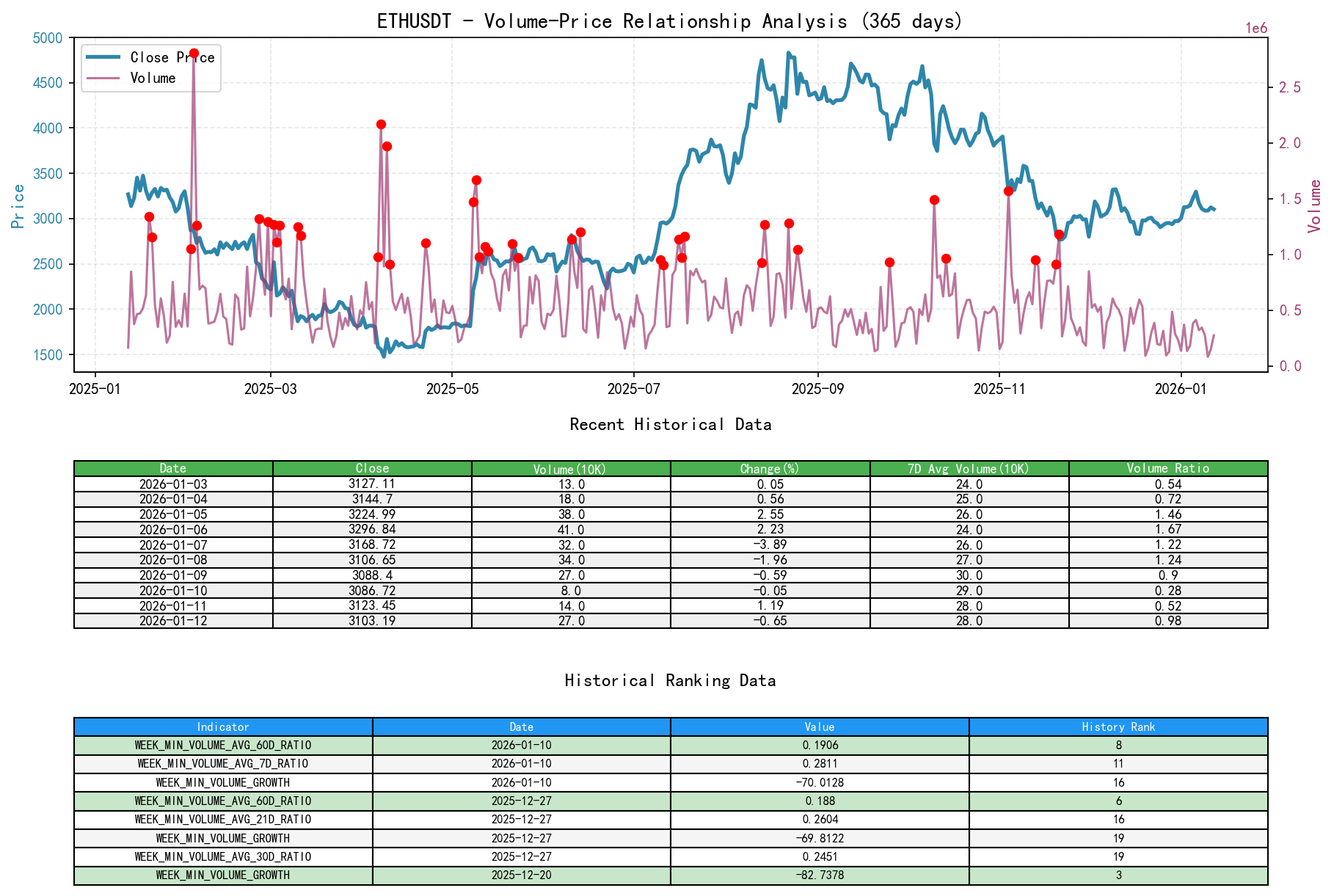The width and height of the screenshot is (1334, 896).
Task: Click the Close column header
Action: pyautogui.click(x=371, y=468)
